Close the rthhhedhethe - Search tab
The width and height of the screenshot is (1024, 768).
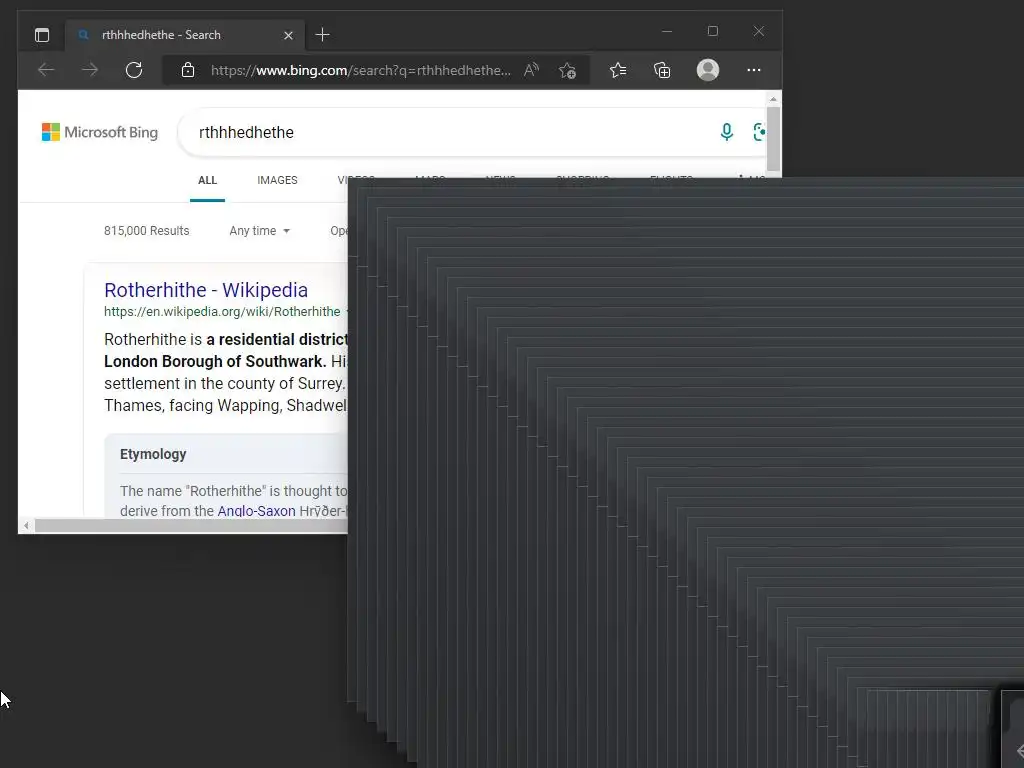pos(288,35)
